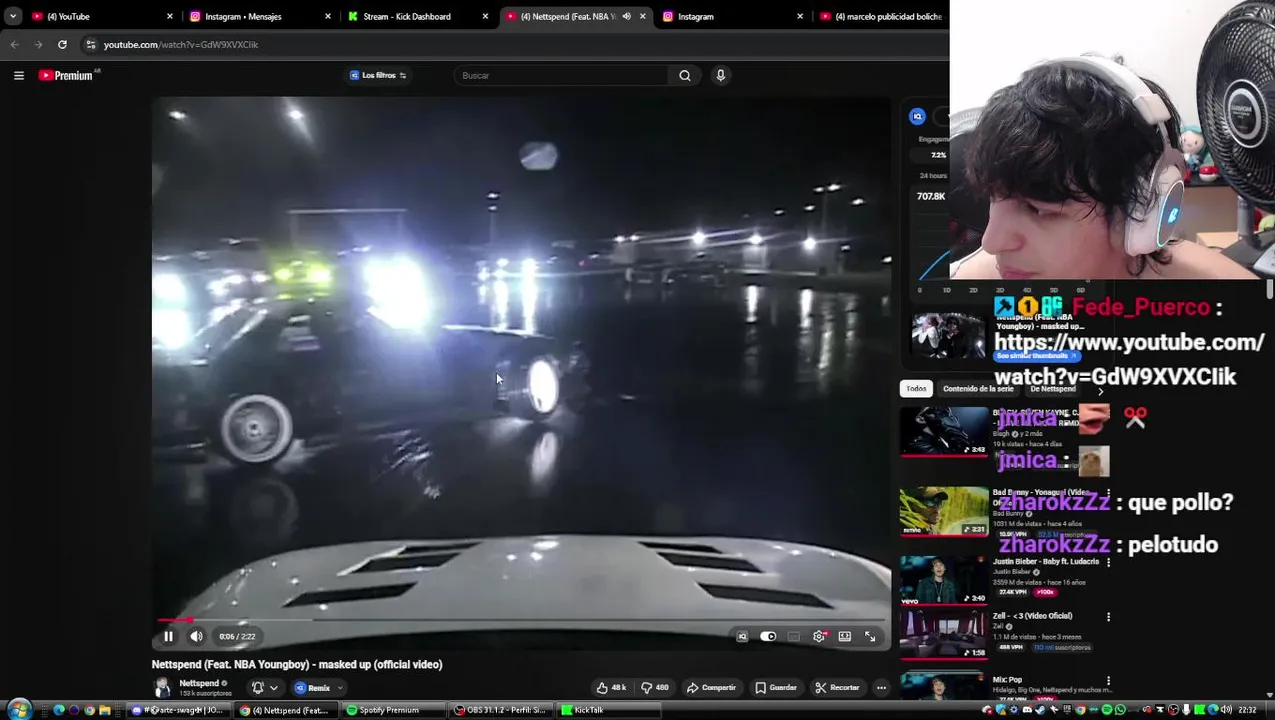The height and width of the screenshot is (720, 1275).
Task: Open File Explorer pinned taskbar icon
Action: (104, 710)
